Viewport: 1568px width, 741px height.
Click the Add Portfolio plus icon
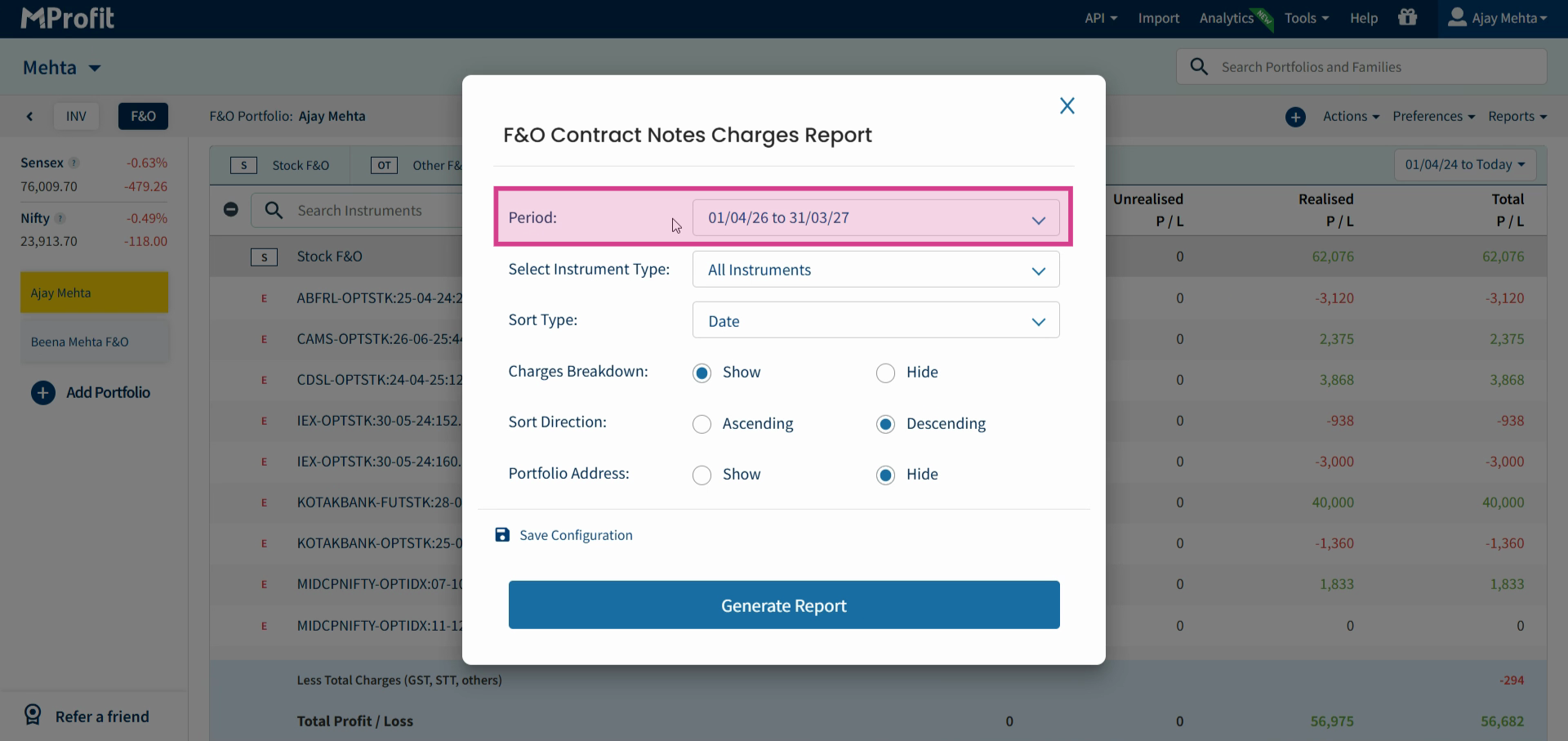(43, 393)
